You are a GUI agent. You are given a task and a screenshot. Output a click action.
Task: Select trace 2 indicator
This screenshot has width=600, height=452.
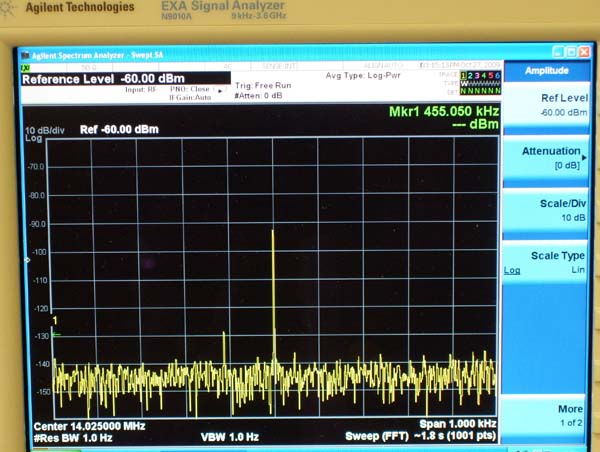click(470, 75)
